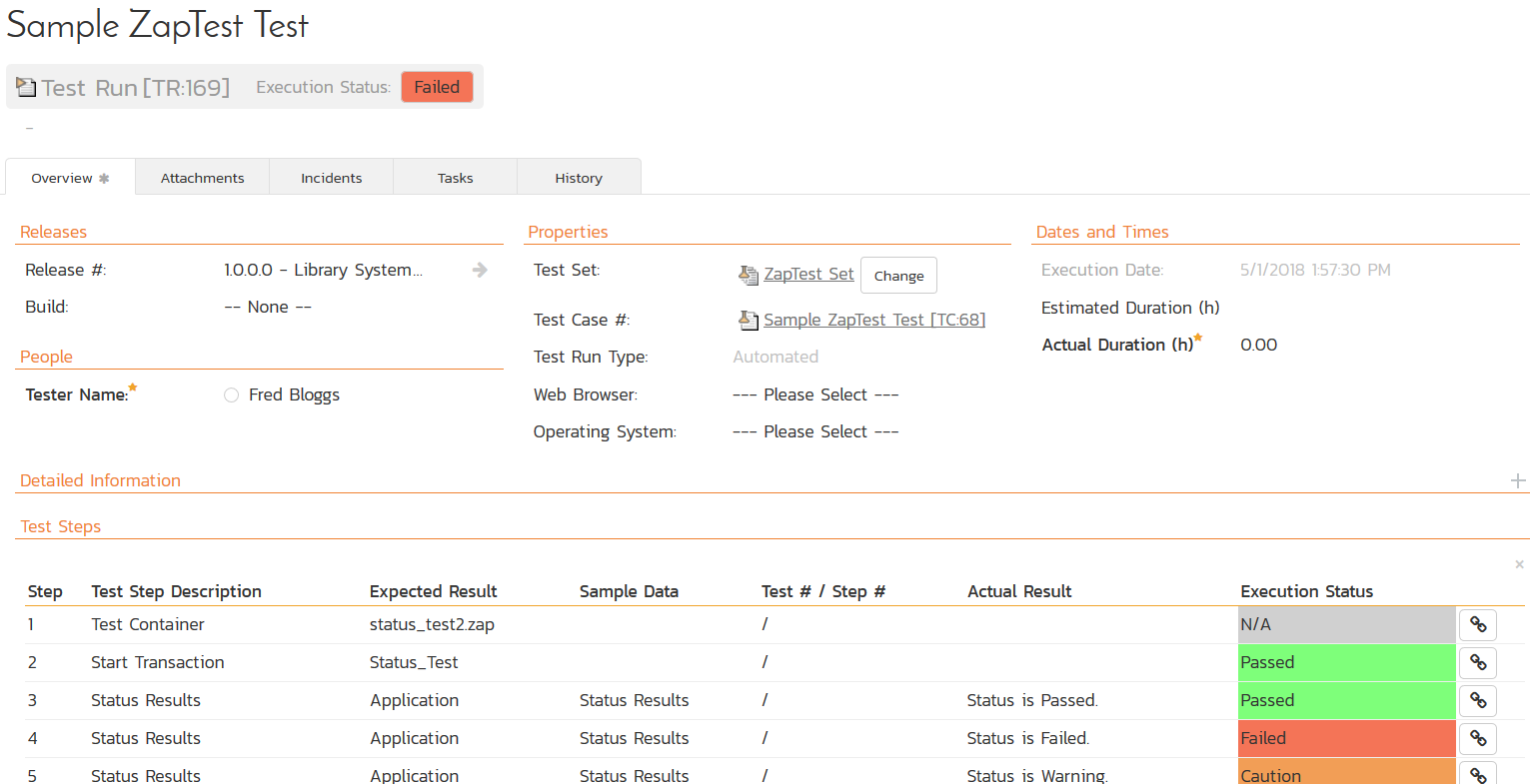Click link icon for the Failed step row
Viewport: 1530px width, 784px height.
(x=1477, y=739)
